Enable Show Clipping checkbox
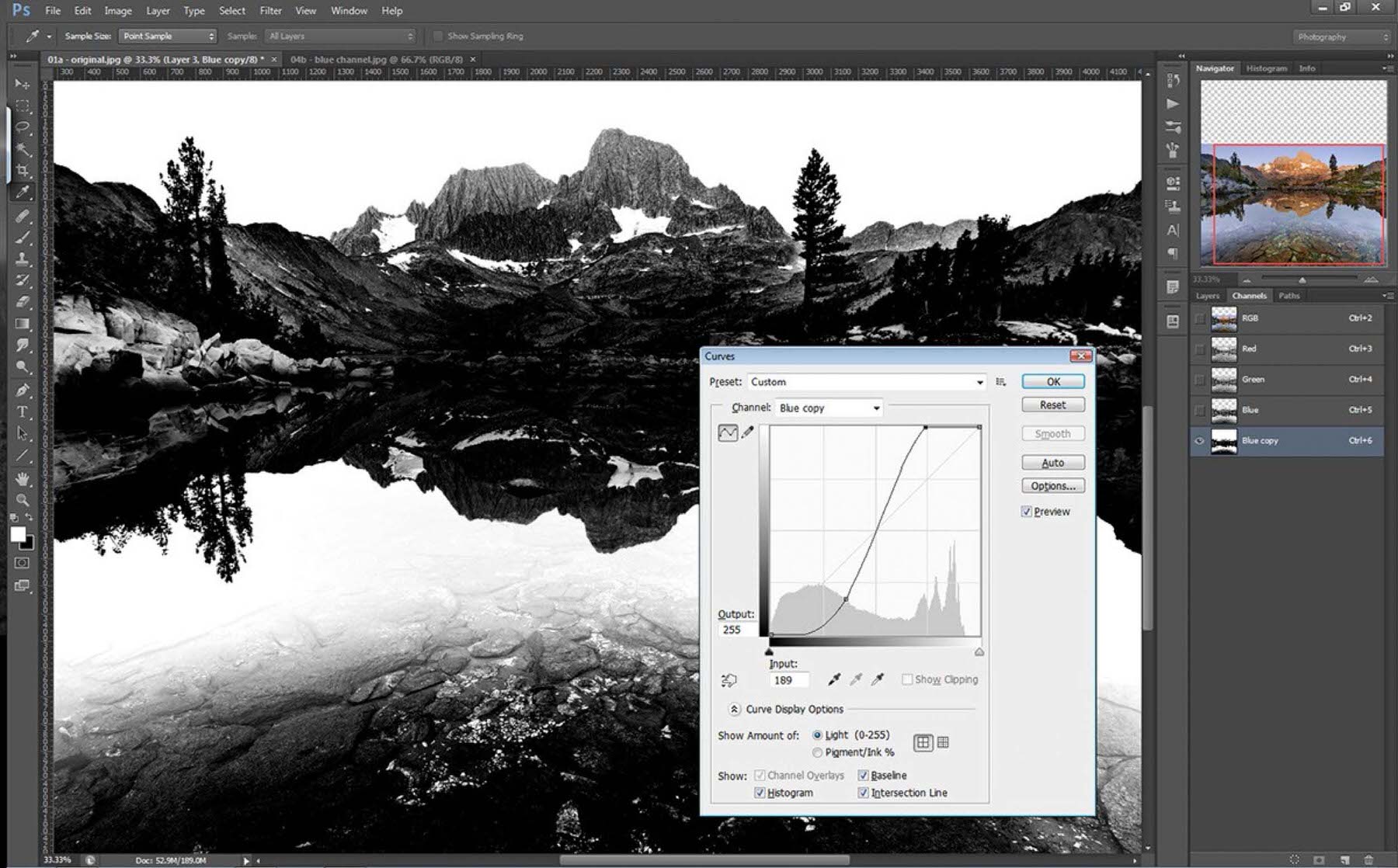The image size is (1398, 868). (906, 679)
